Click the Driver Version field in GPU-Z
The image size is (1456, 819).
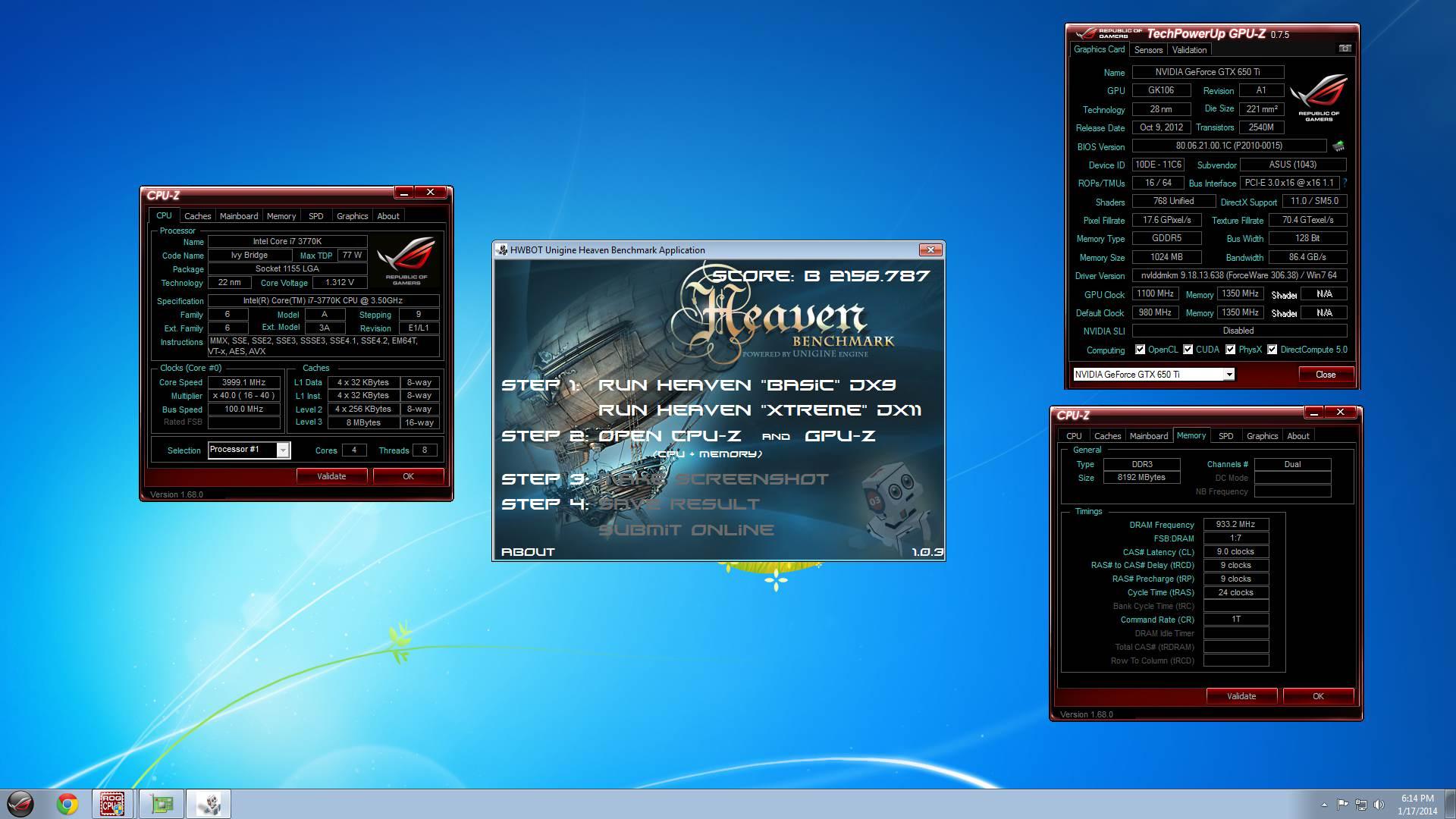[1239, 275]
